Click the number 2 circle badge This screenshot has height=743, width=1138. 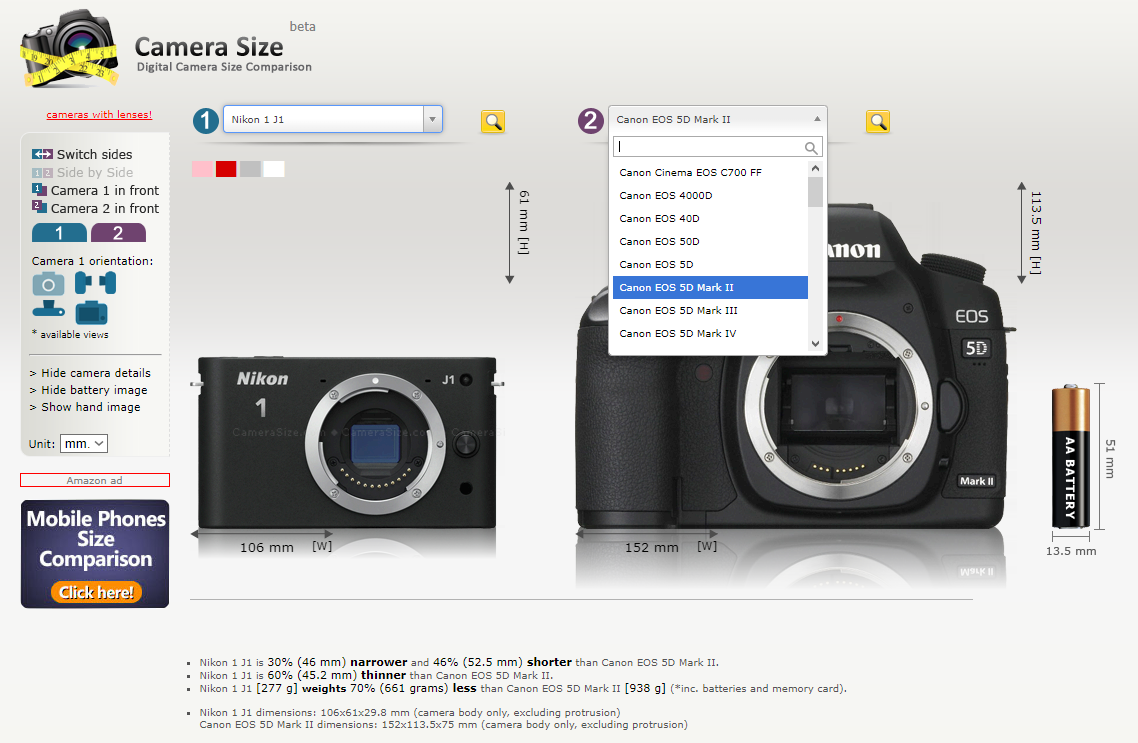pyautogui.click(x=591, y=120)
